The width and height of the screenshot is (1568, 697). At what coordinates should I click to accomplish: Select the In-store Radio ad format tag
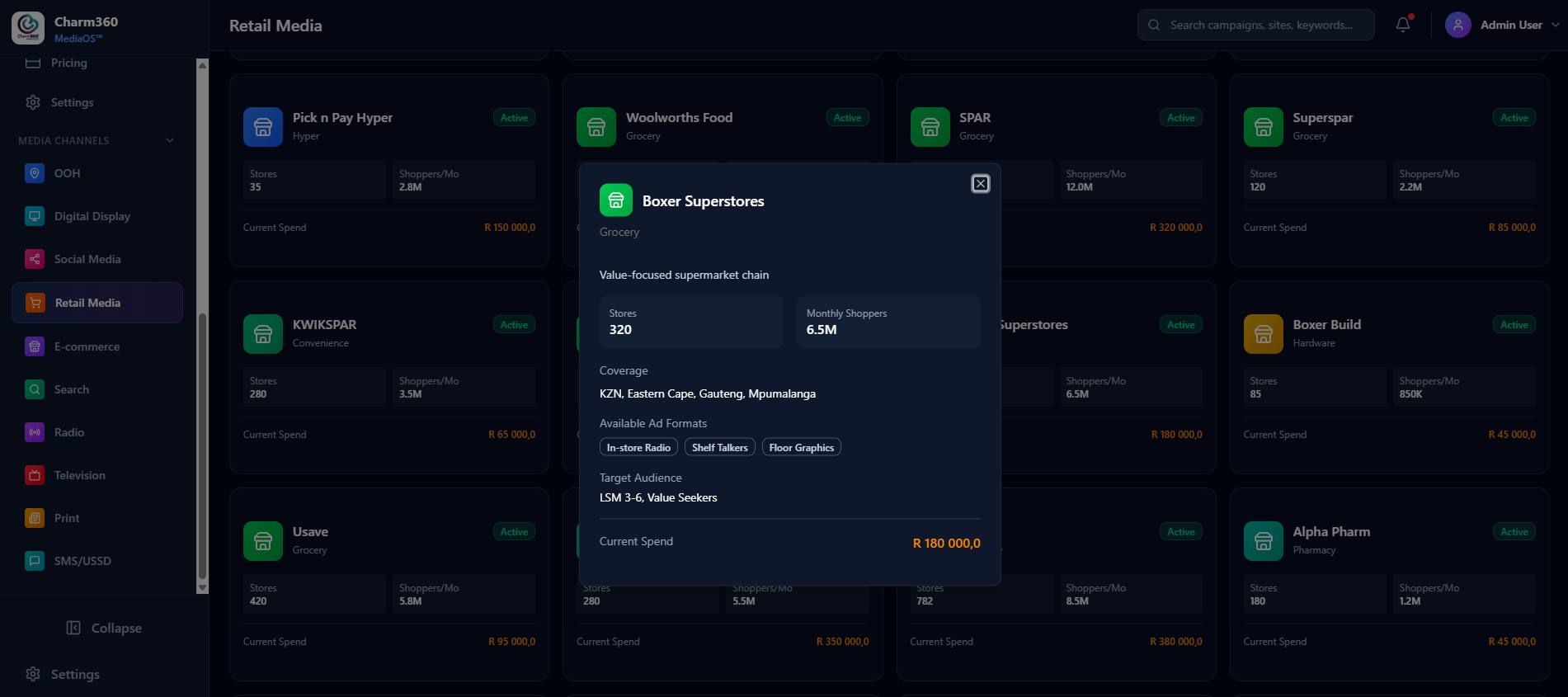coord(638,447)
